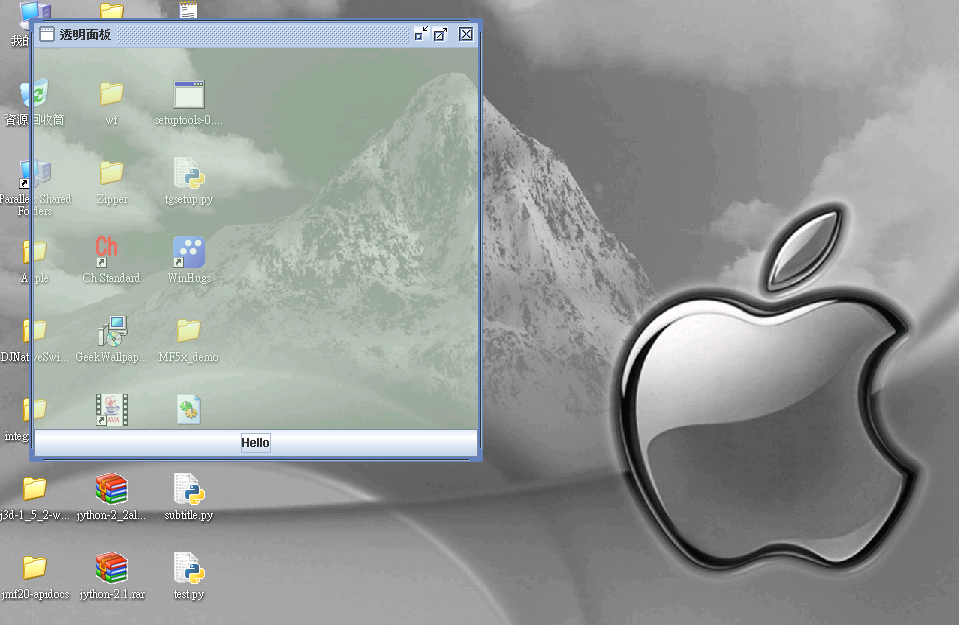The image size is (959, 625).
Task: Click the 透明面板 title bar text
Action: point(86,34)
